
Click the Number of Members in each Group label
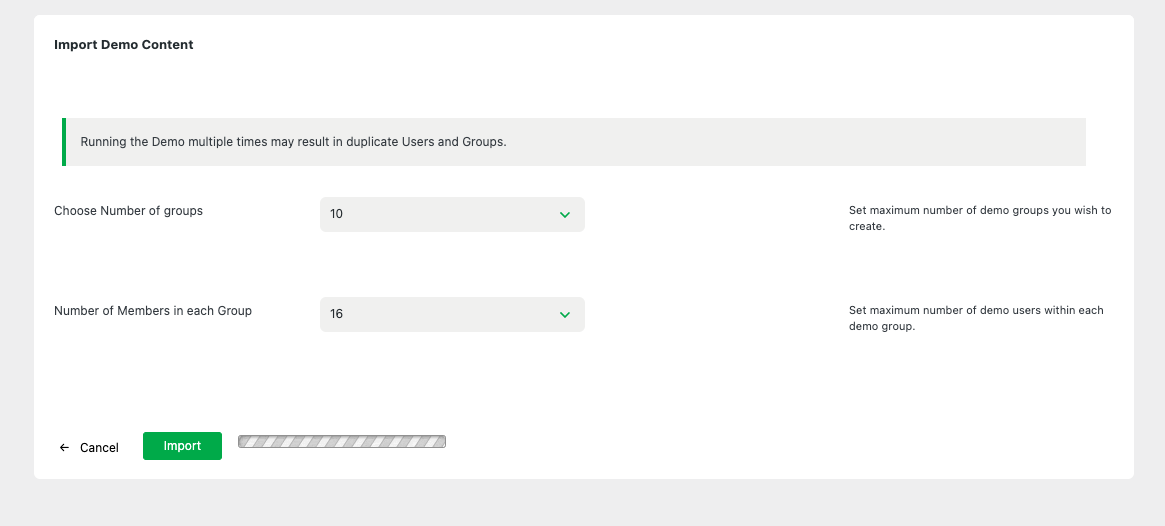coord(153,311)
